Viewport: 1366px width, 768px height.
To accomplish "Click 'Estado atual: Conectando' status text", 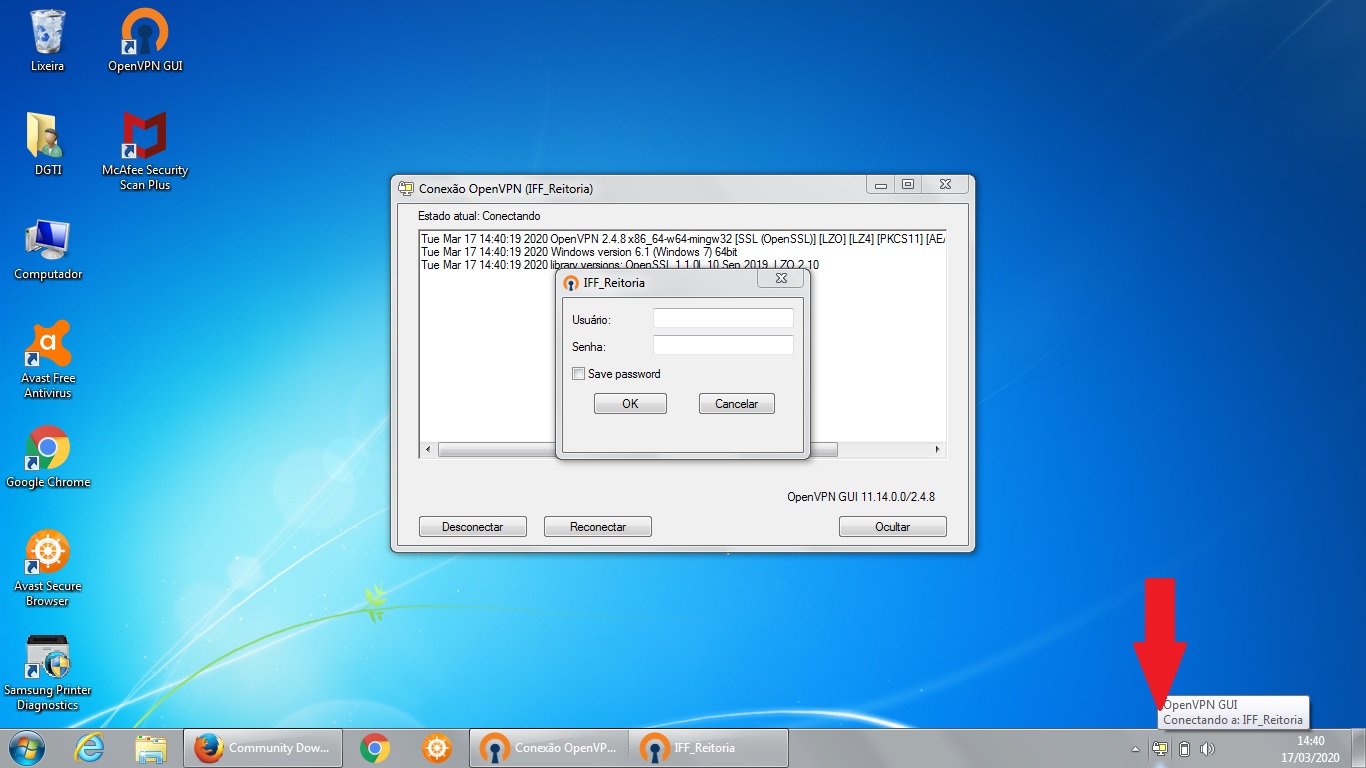I will pyautogui.click(x=479, y=216).
